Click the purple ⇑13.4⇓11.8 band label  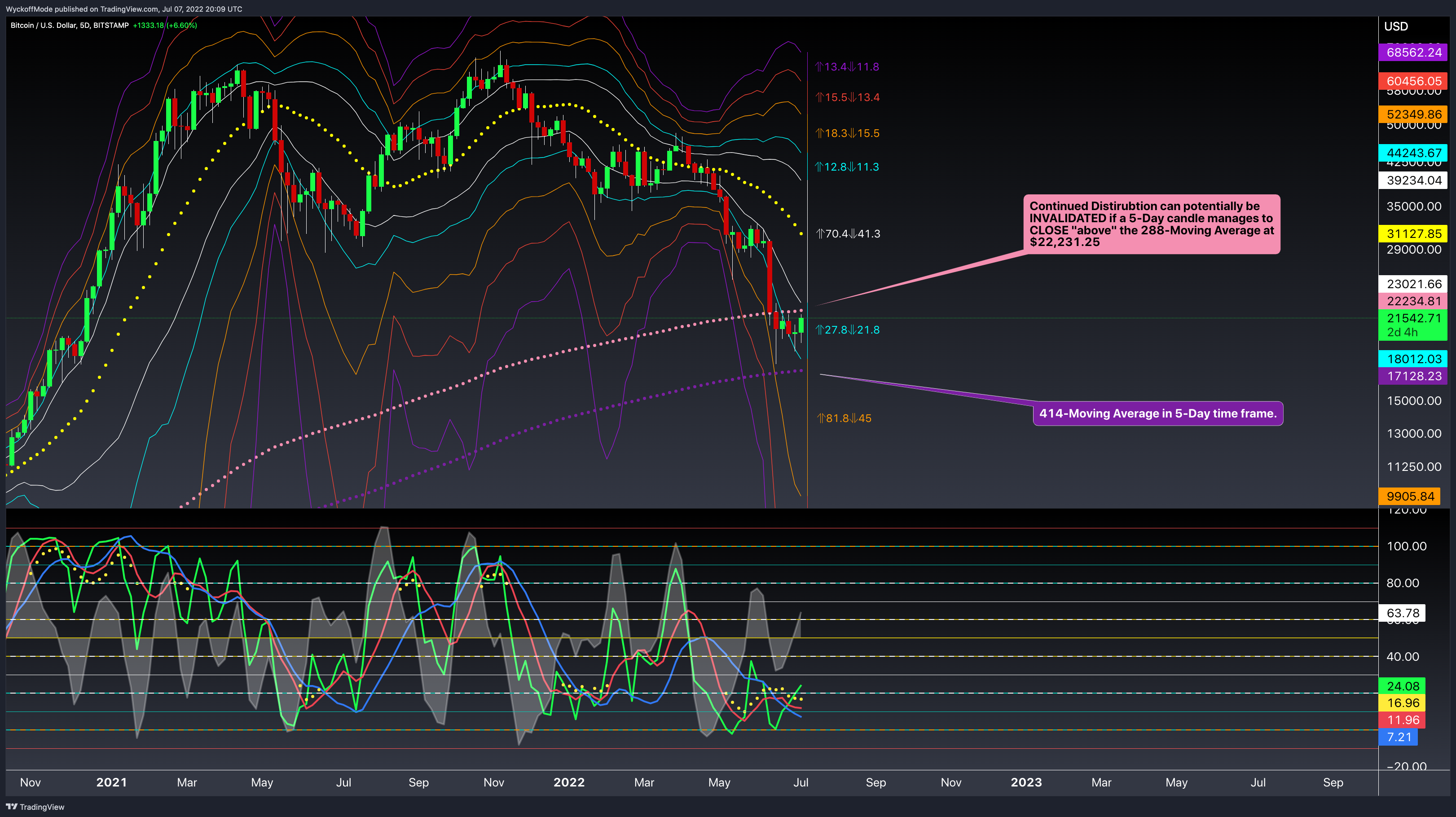[x=847, y=67]
